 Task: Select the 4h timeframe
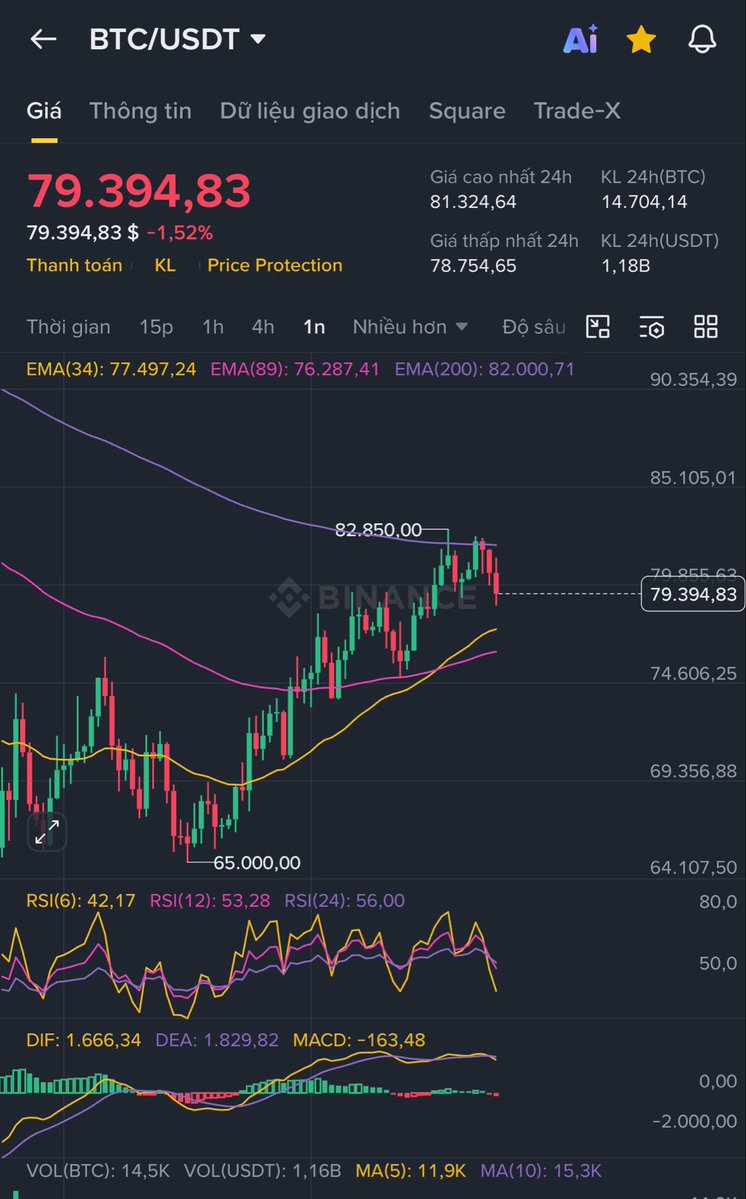click(x=263, y=327)
